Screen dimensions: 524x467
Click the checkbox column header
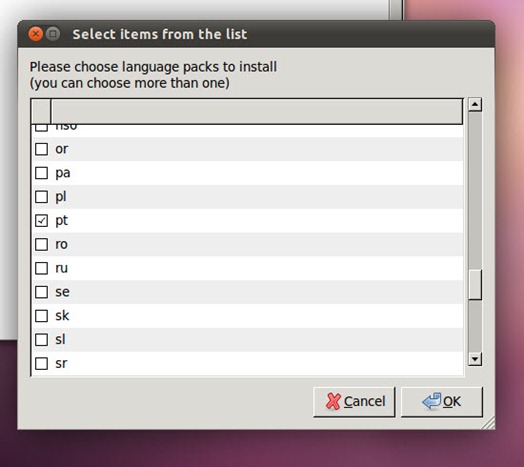click(41, 111)
